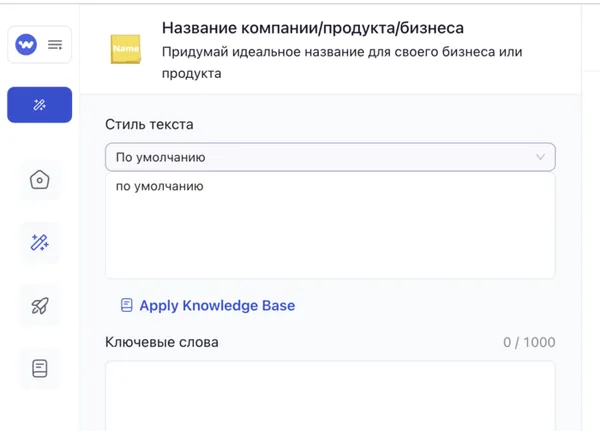Click the 0 / 1000 character counter
This screenshot has height=431, width=600.
[x=529, y=342]
